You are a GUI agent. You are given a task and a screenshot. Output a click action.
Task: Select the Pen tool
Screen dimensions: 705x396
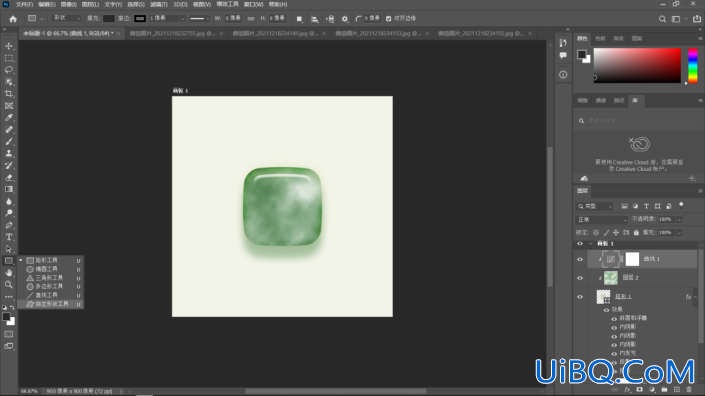[9, 225]
